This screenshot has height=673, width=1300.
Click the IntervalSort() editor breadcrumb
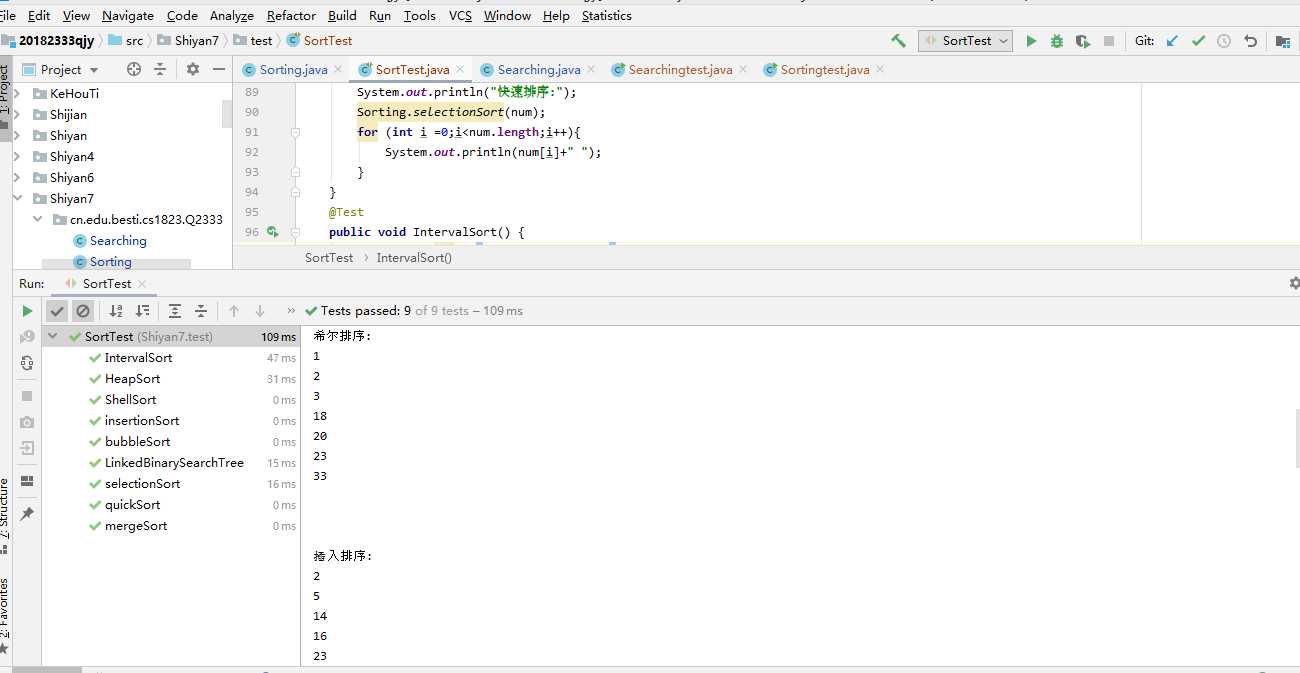pyautogui.click(x=414, y=257)
